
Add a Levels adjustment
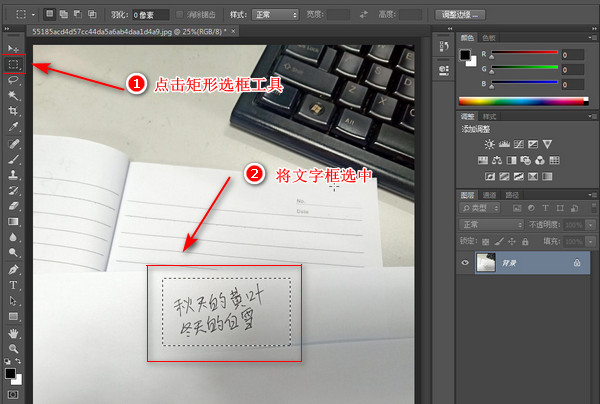pyautogui.click(x=504, y=144)
